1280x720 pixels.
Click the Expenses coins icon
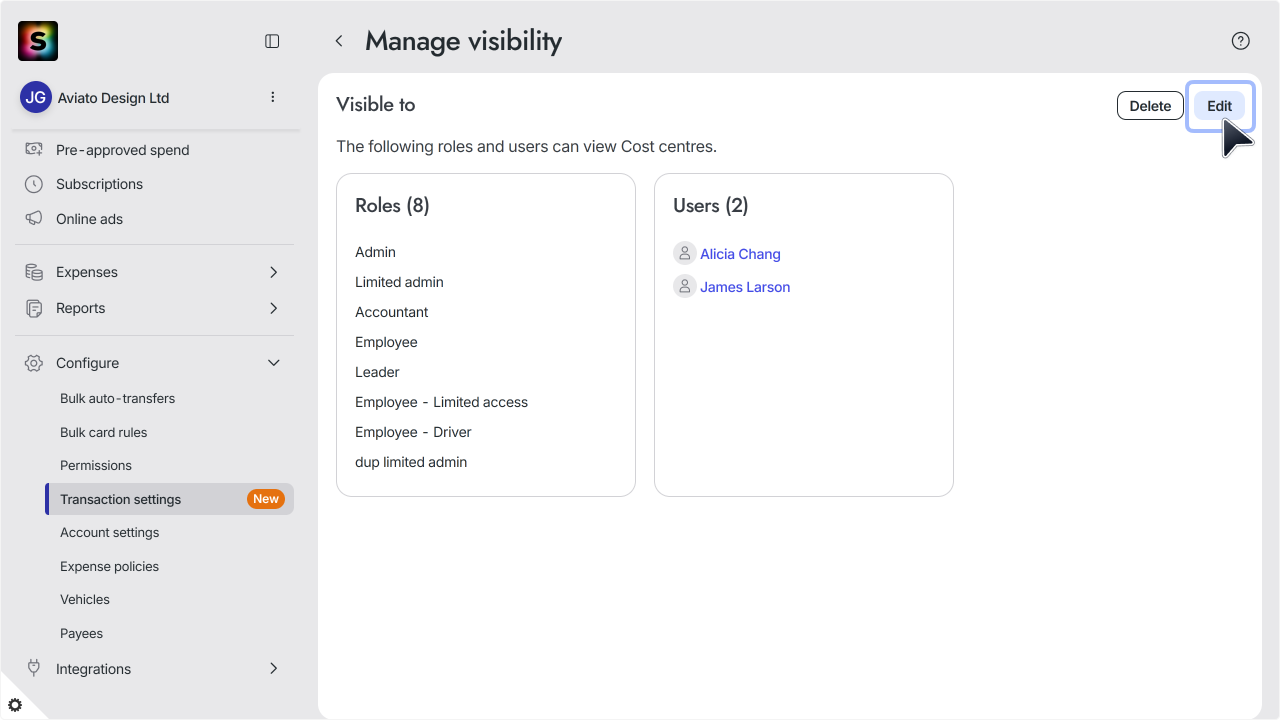click(34, 272)
